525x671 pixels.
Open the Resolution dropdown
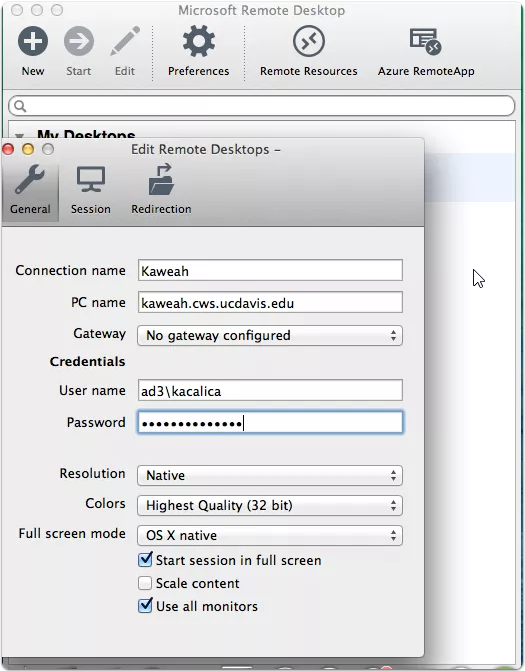(270, 475)
